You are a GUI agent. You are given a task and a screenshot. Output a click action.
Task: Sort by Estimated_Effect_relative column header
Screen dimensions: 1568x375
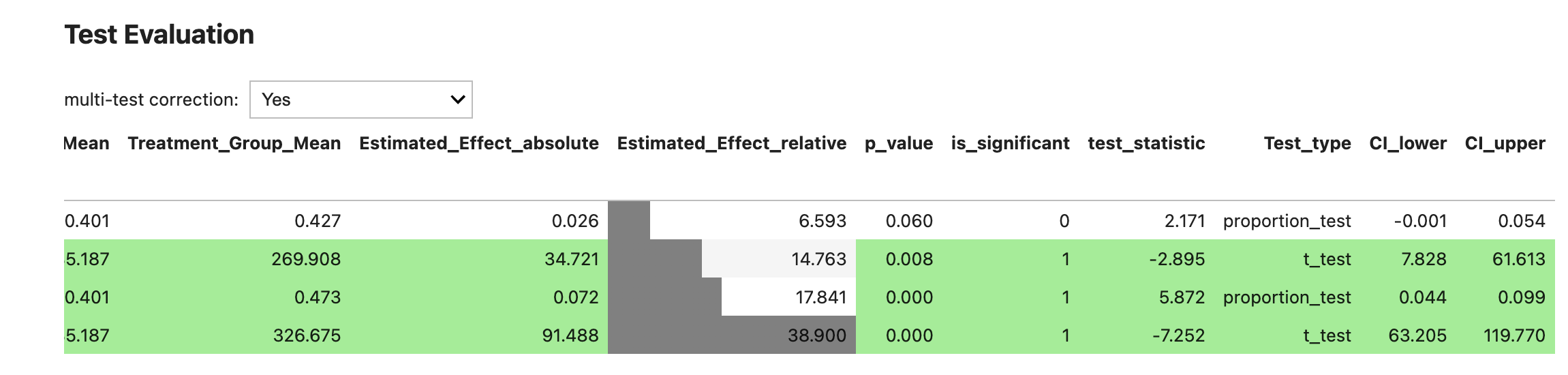731,143
